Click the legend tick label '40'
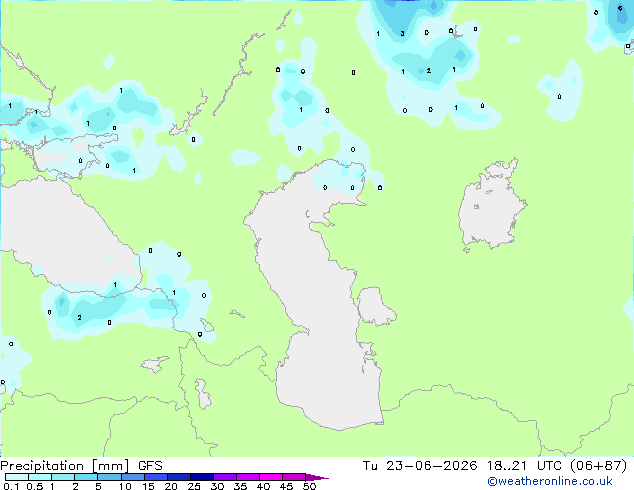 263,486
